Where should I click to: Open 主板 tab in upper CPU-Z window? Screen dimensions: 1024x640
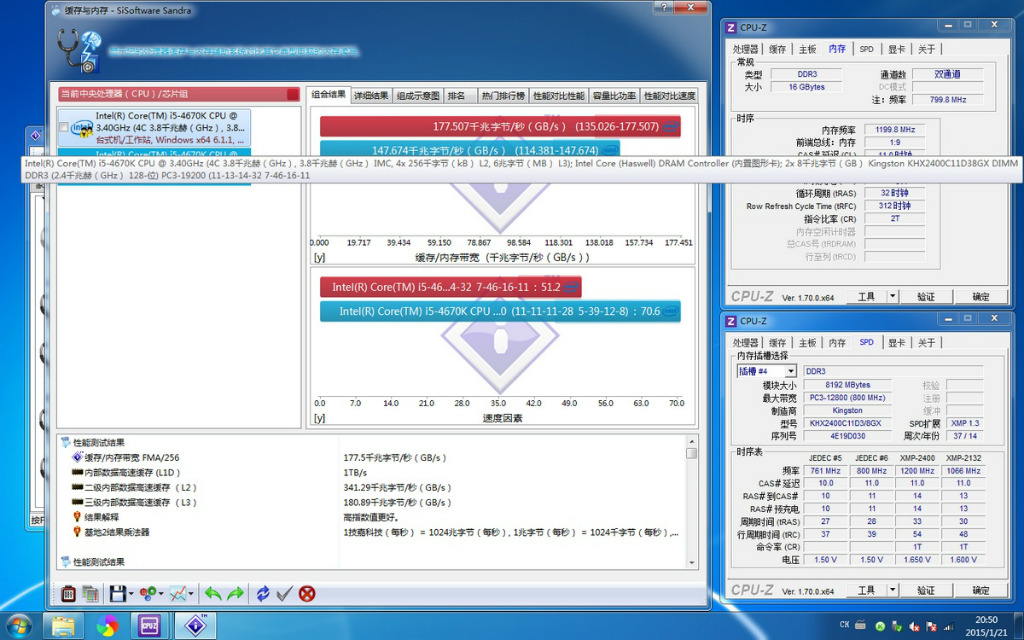click(807, 49)
